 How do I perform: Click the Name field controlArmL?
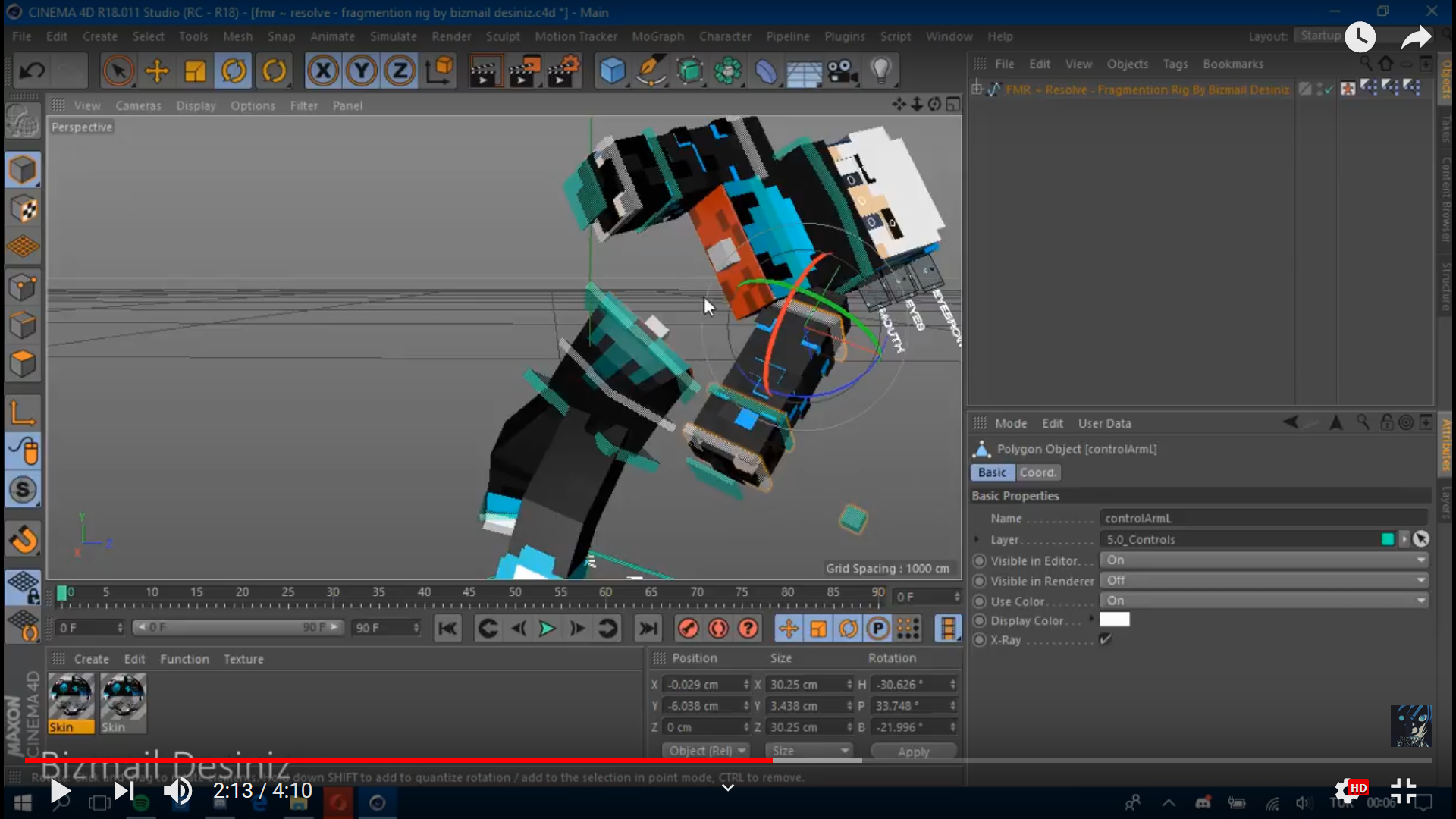coord(1264,519)
